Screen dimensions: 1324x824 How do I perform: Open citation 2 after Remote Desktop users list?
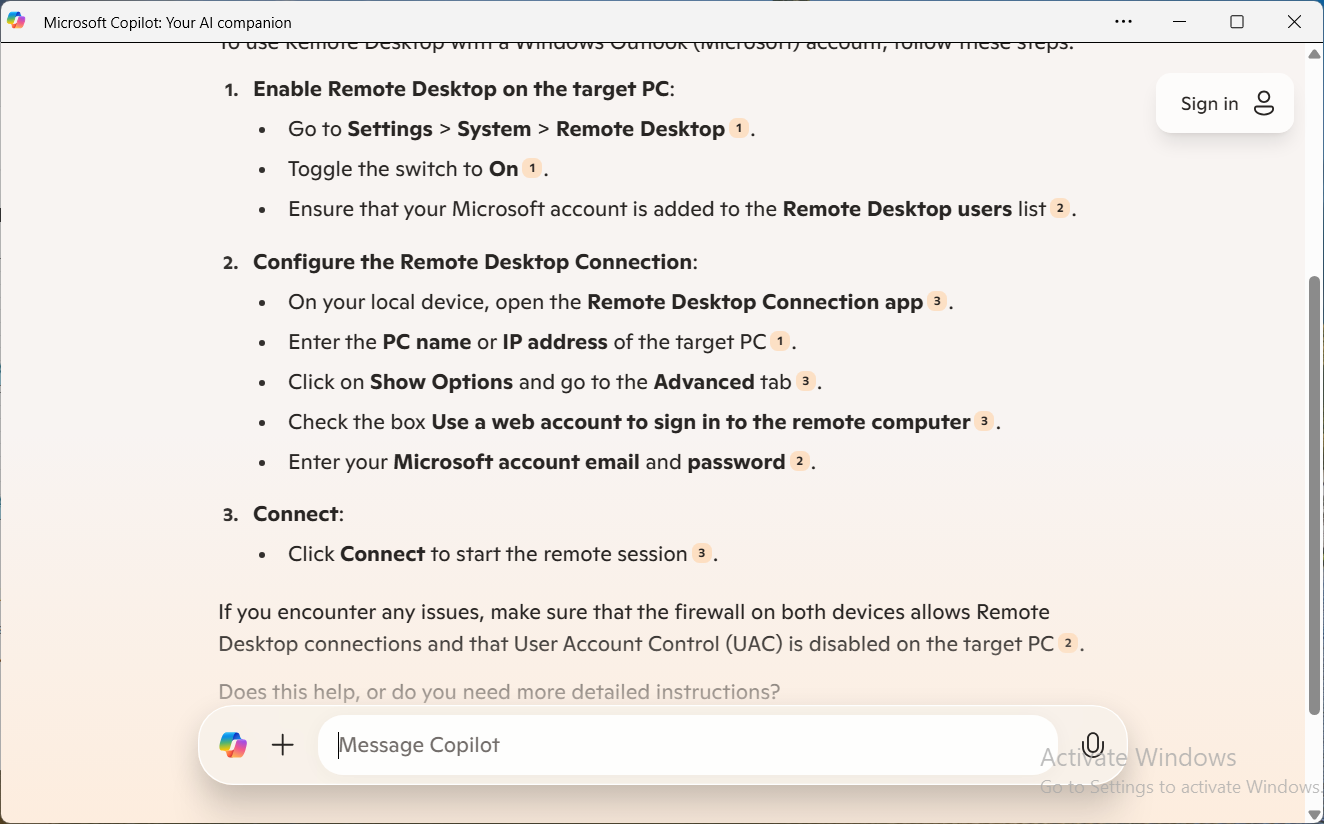tap(1060, 208)
